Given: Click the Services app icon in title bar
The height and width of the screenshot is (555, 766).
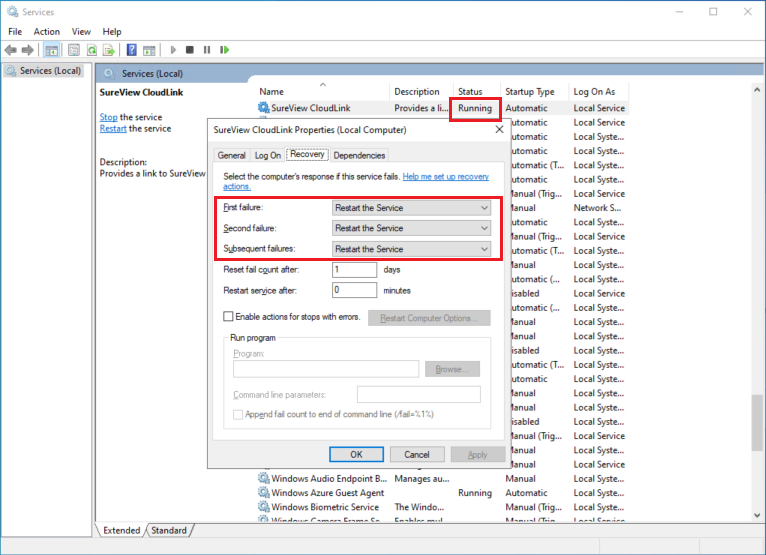Looking at the screenshot, I should tap(12, 12).
